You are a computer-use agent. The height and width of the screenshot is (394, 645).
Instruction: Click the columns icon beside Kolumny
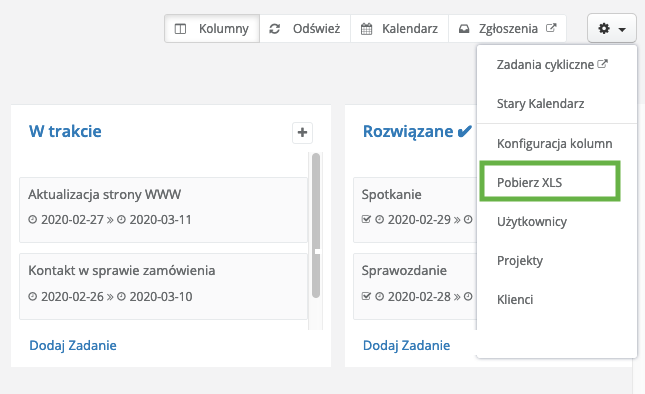[180, 29]
